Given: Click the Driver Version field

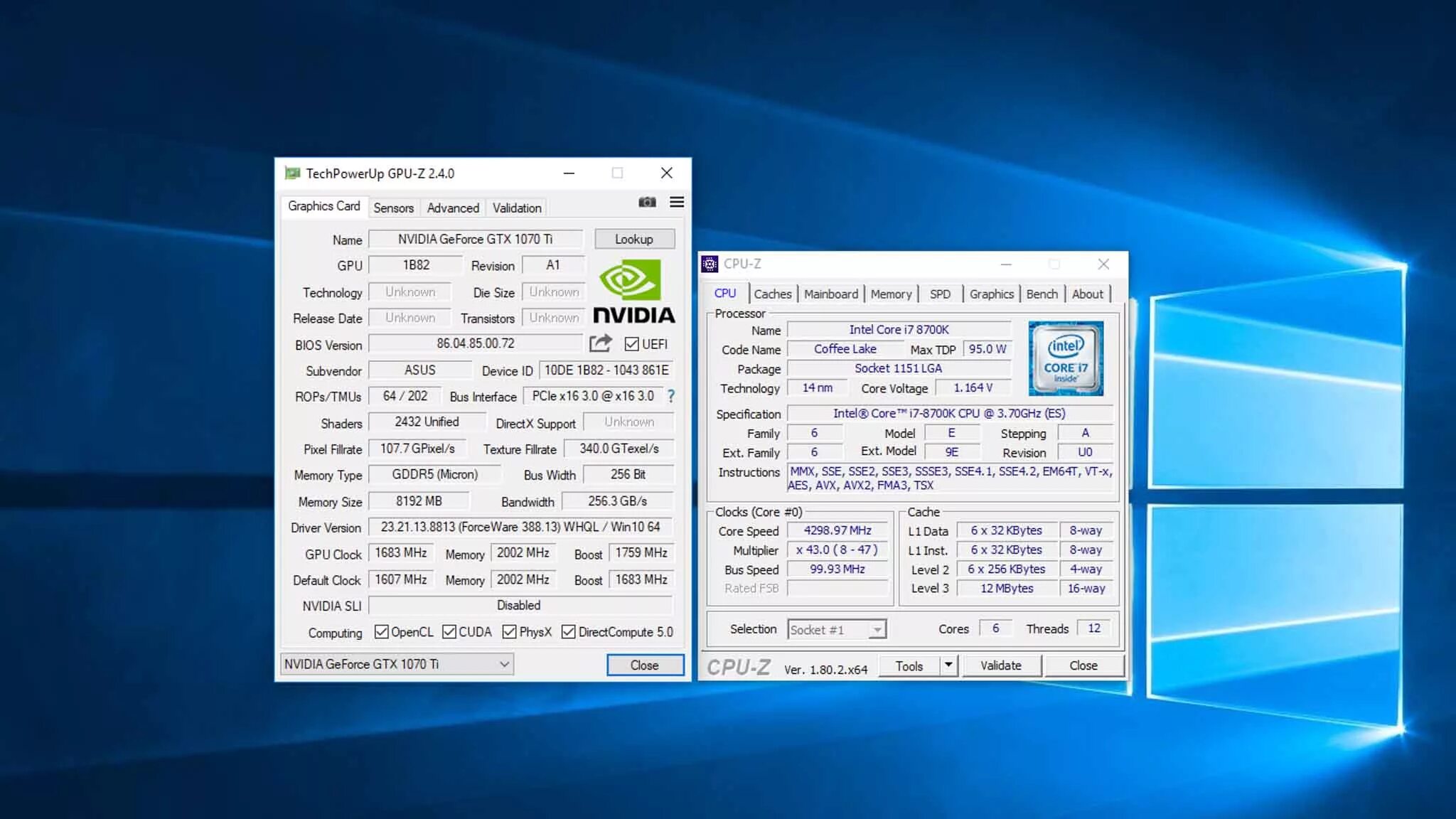Looking at the screenshot, I should click(520, 527).
